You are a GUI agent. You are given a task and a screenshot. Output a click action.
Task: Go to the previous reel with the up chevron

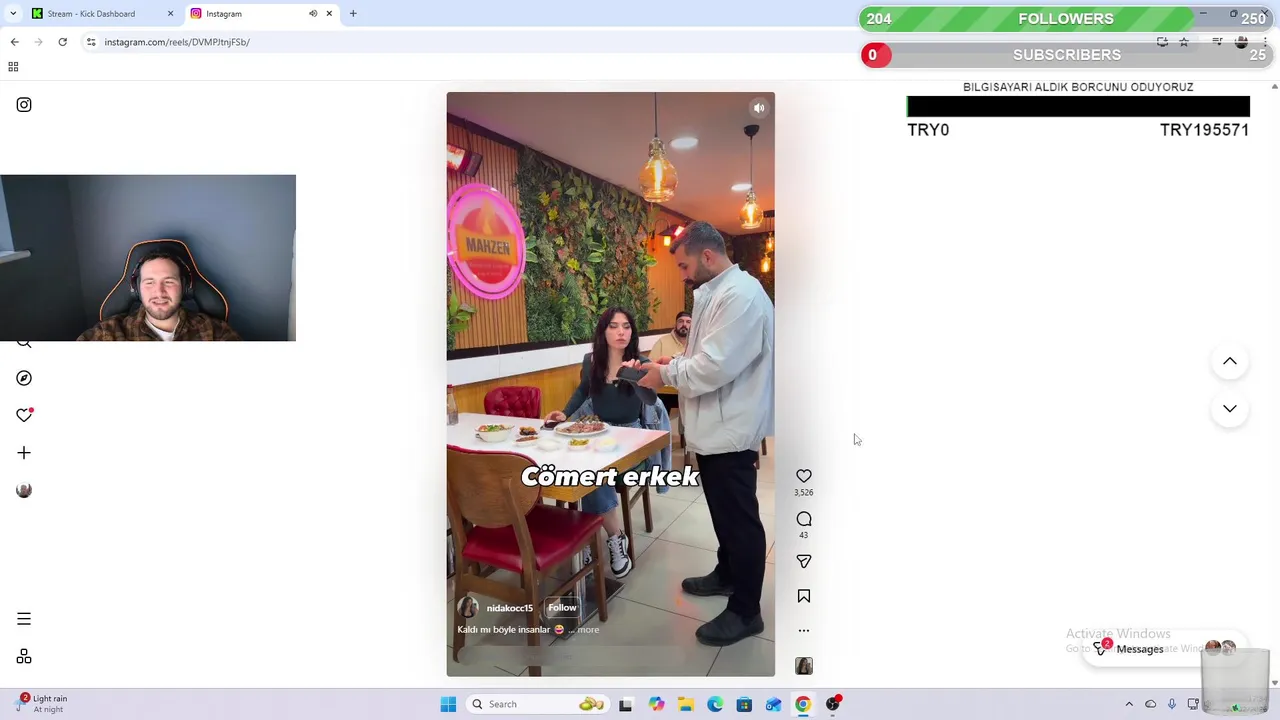click(x=1230, y=361)
